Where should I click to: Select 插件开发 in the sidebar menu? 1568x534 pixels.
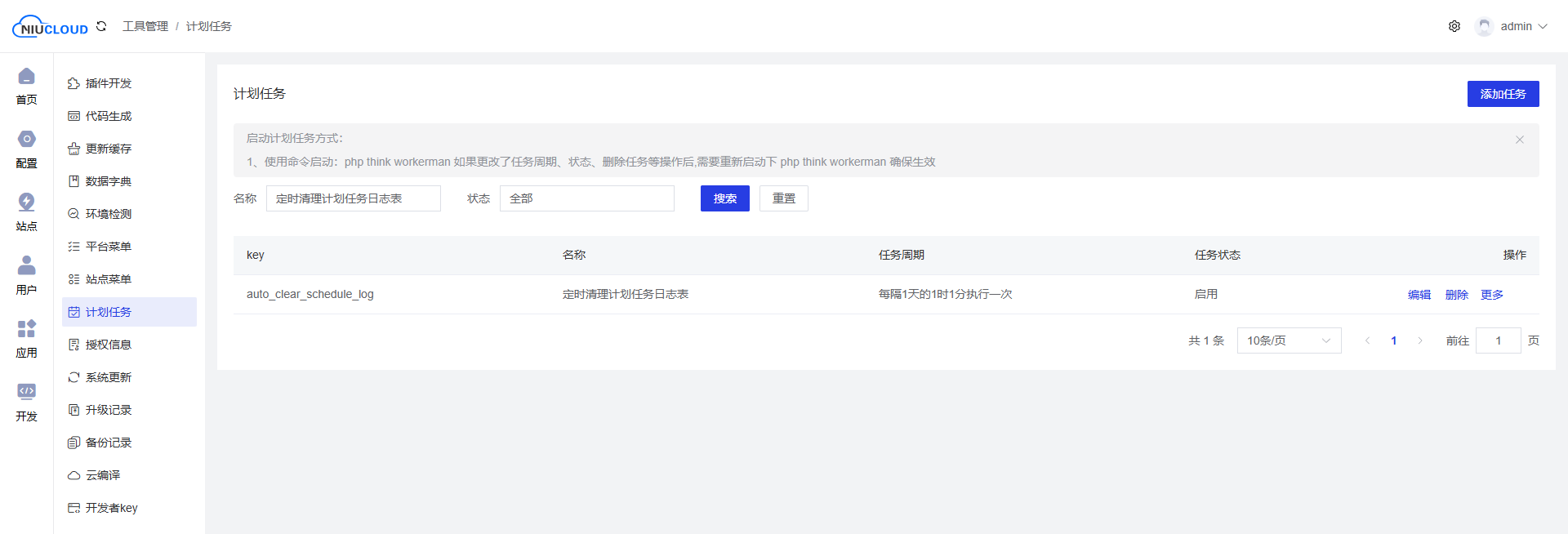point(109,83)
